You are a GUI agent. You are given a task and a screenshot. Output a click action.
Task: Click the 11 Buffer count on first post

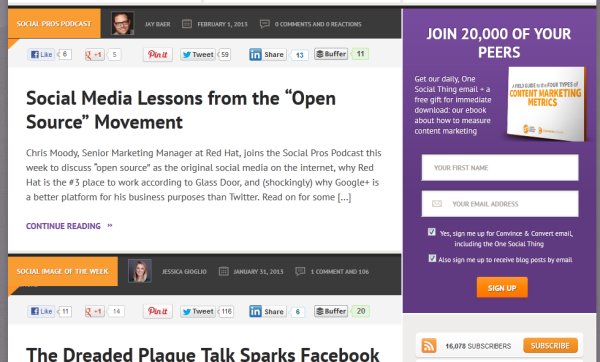(x=360, y=54)
